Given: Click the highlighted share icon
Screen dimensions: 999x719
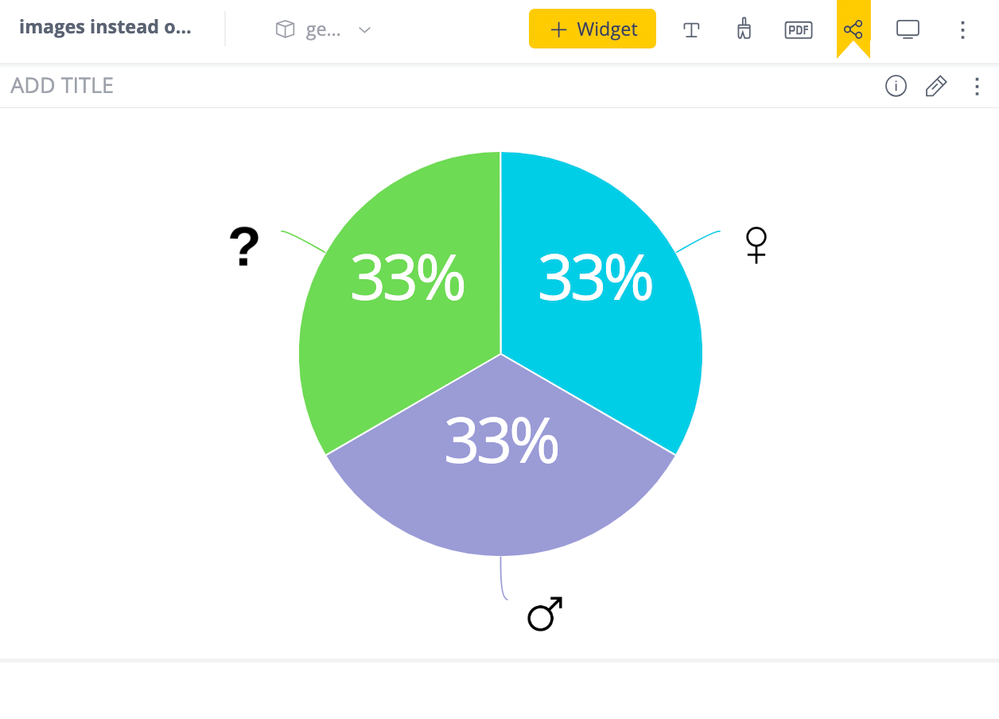Looking at the screenshot, I should coord(853,29).
